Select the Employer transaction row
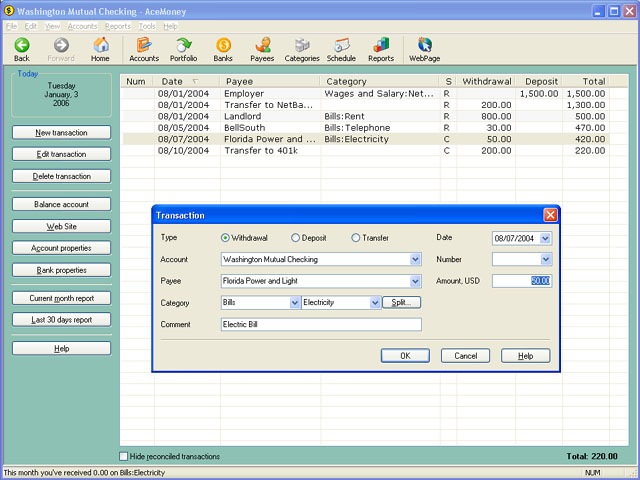The width and height of the screenshot is (640, 480). (x=365, y=93)
